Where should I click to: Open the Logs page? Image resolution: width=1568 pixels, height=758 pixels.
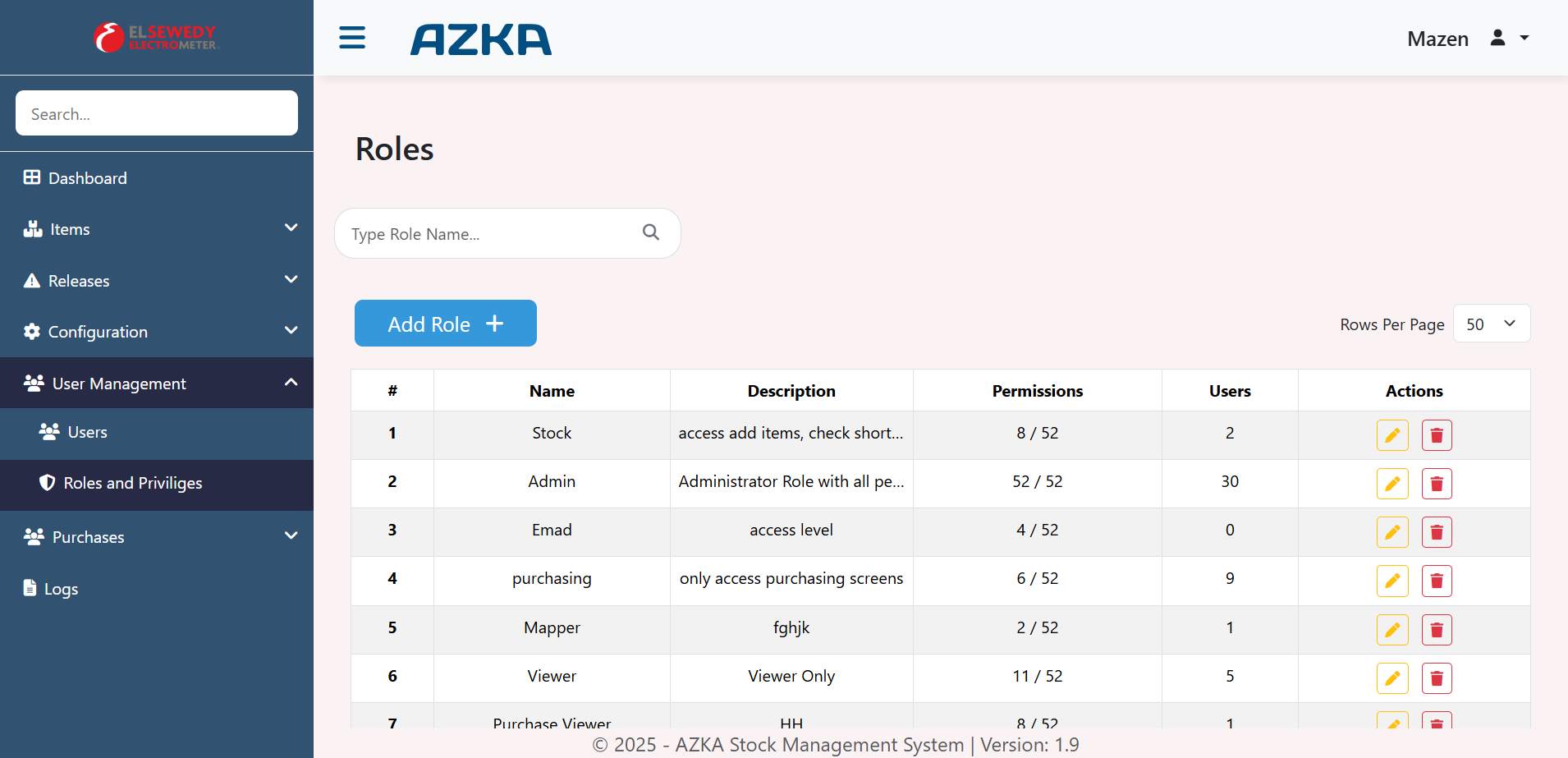(61, 589)
